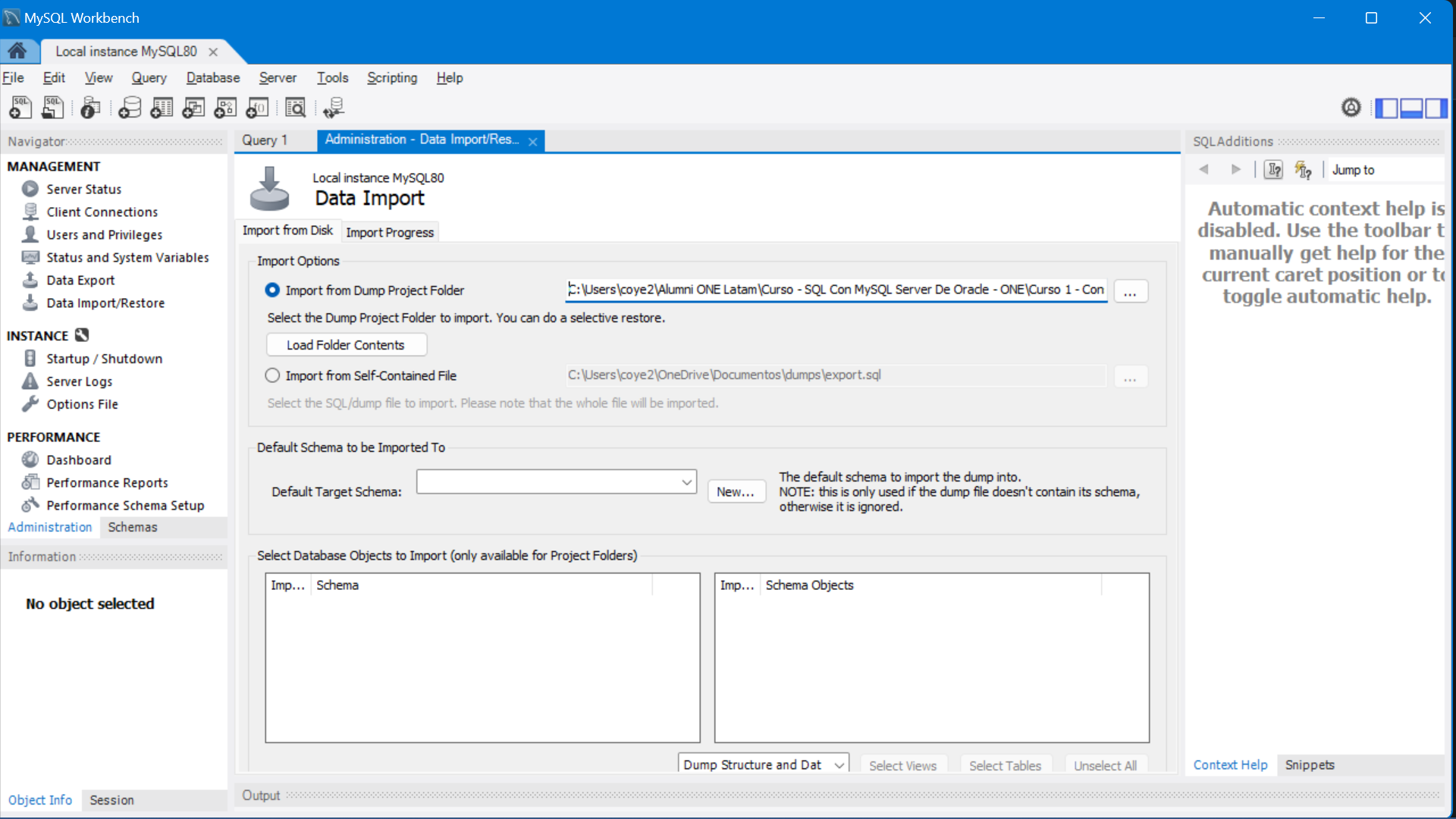Switch to Import Progress tab
Image resolution: width=1456 pixels, height=819 pixels.
tap(390, 232)
